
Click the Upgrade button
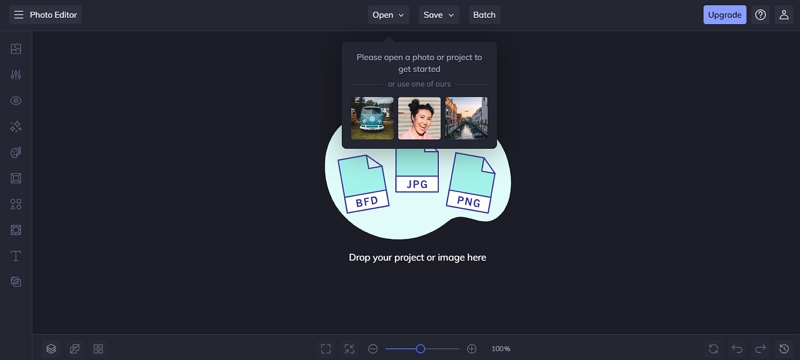pyautogui.click(x=724, y=15)
